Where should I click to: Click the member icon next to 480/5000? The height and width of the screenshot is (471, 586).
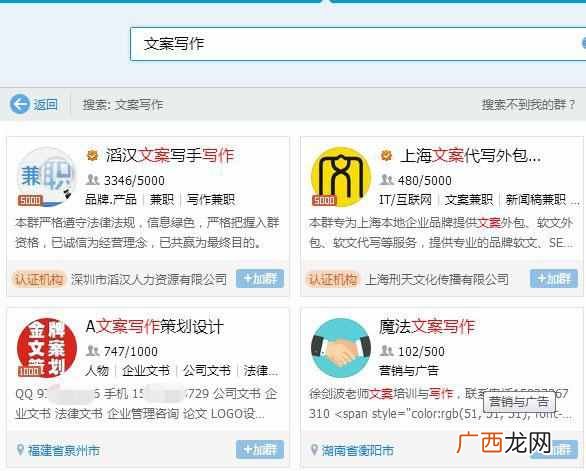[386, 180]
